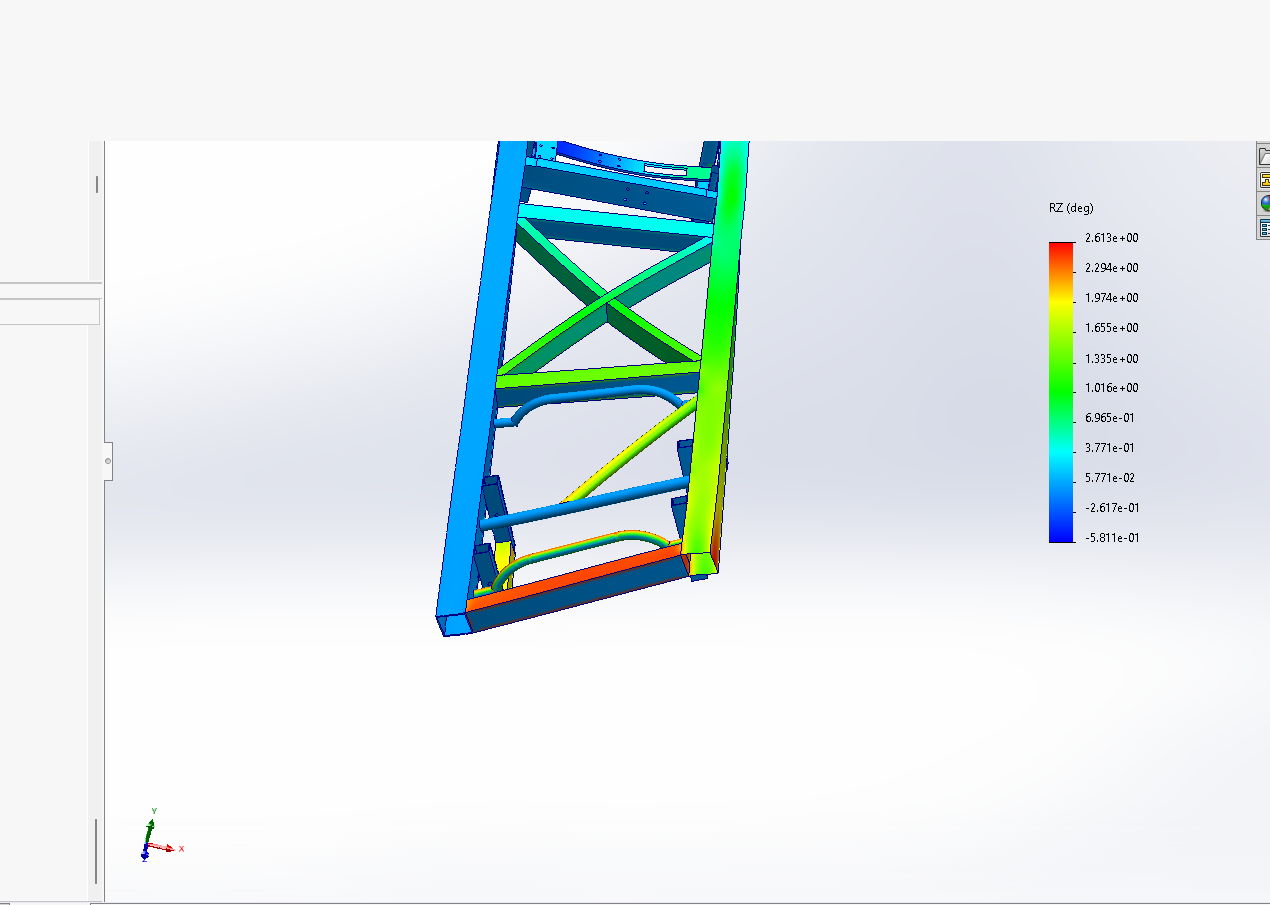Open the Design Library folder icon in task pane
This screenshot has width=1270, height=905.
pyautogui.click(x=1264, y=156)
